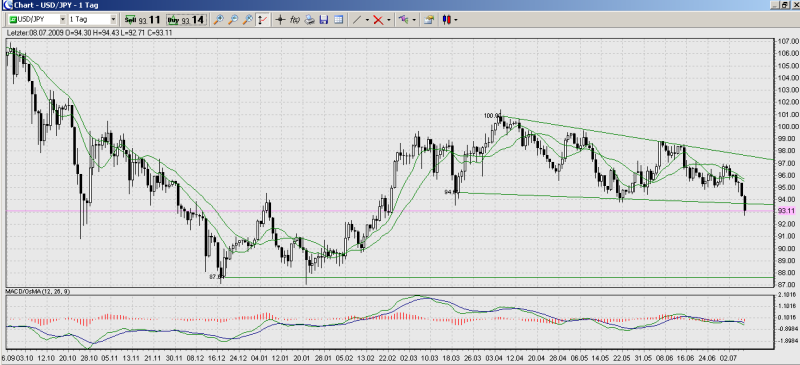Save the chart using floppy icon
This screenshot has width=800, height=365.
323,20
